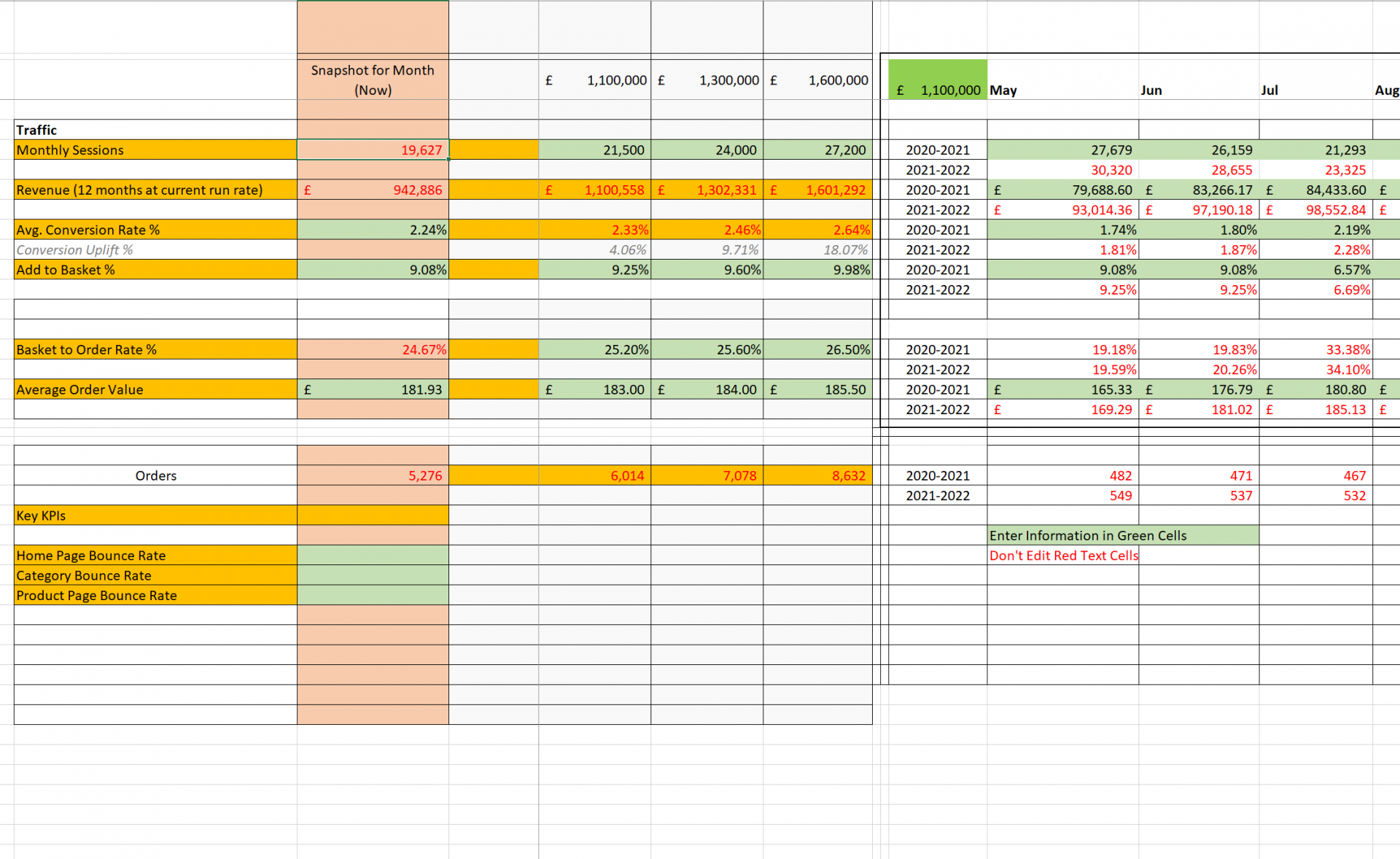Screen dimensions: 1400x859
Task: Select Avg. Conversion Rate value 2.24%
Action: pos(373,230)
